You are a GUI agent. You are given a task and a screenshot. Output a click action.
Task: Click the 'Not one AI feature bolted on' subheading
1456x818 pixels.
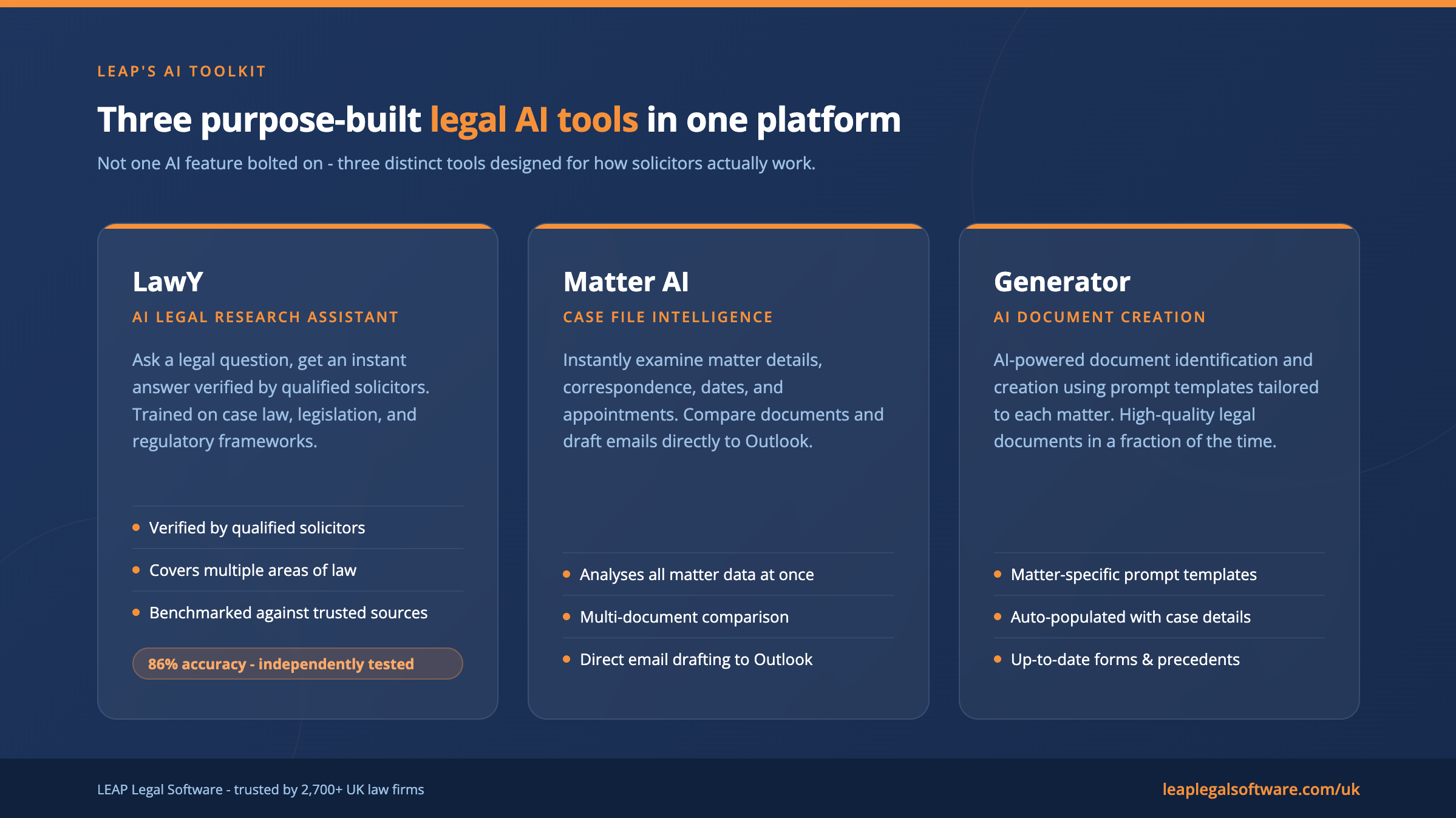click(x=456, y=163)
